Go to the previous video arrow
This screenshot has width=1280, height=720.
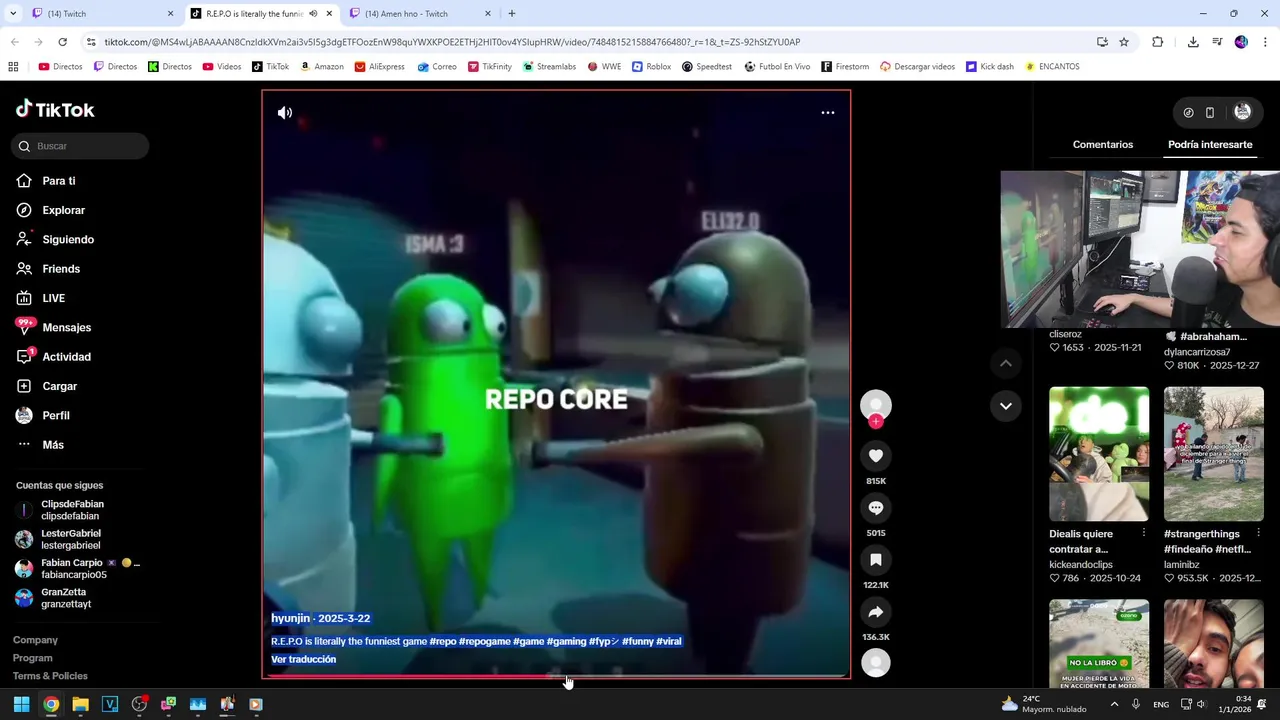(1006, 364)
